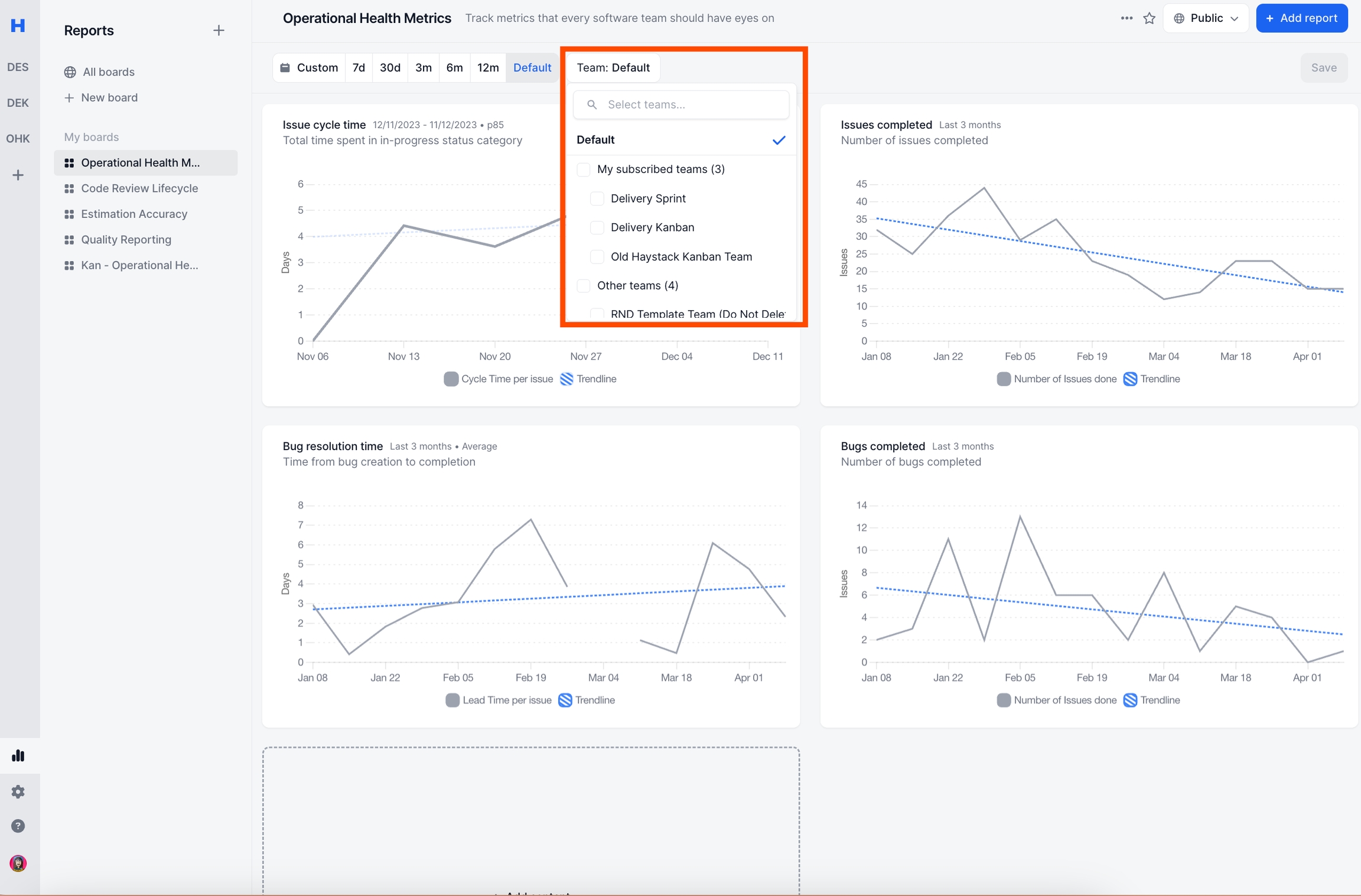Check the Old Haystack Kanban Team checkbox

[x=597, y=257]
